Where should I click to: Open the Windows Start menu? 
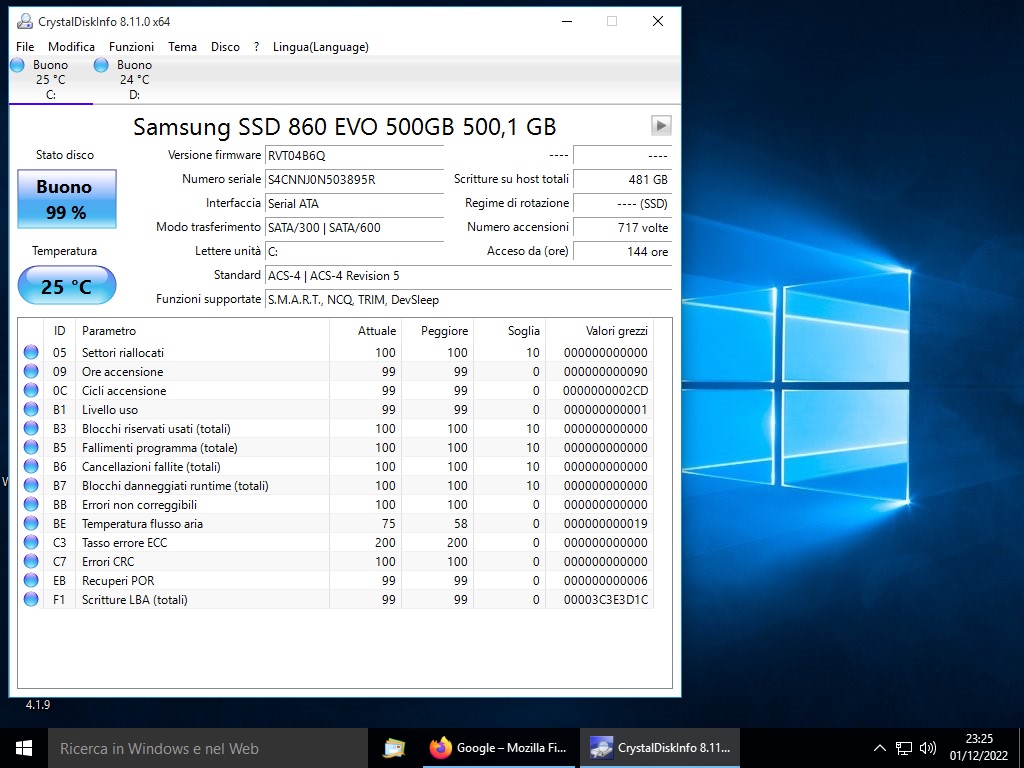24,748
